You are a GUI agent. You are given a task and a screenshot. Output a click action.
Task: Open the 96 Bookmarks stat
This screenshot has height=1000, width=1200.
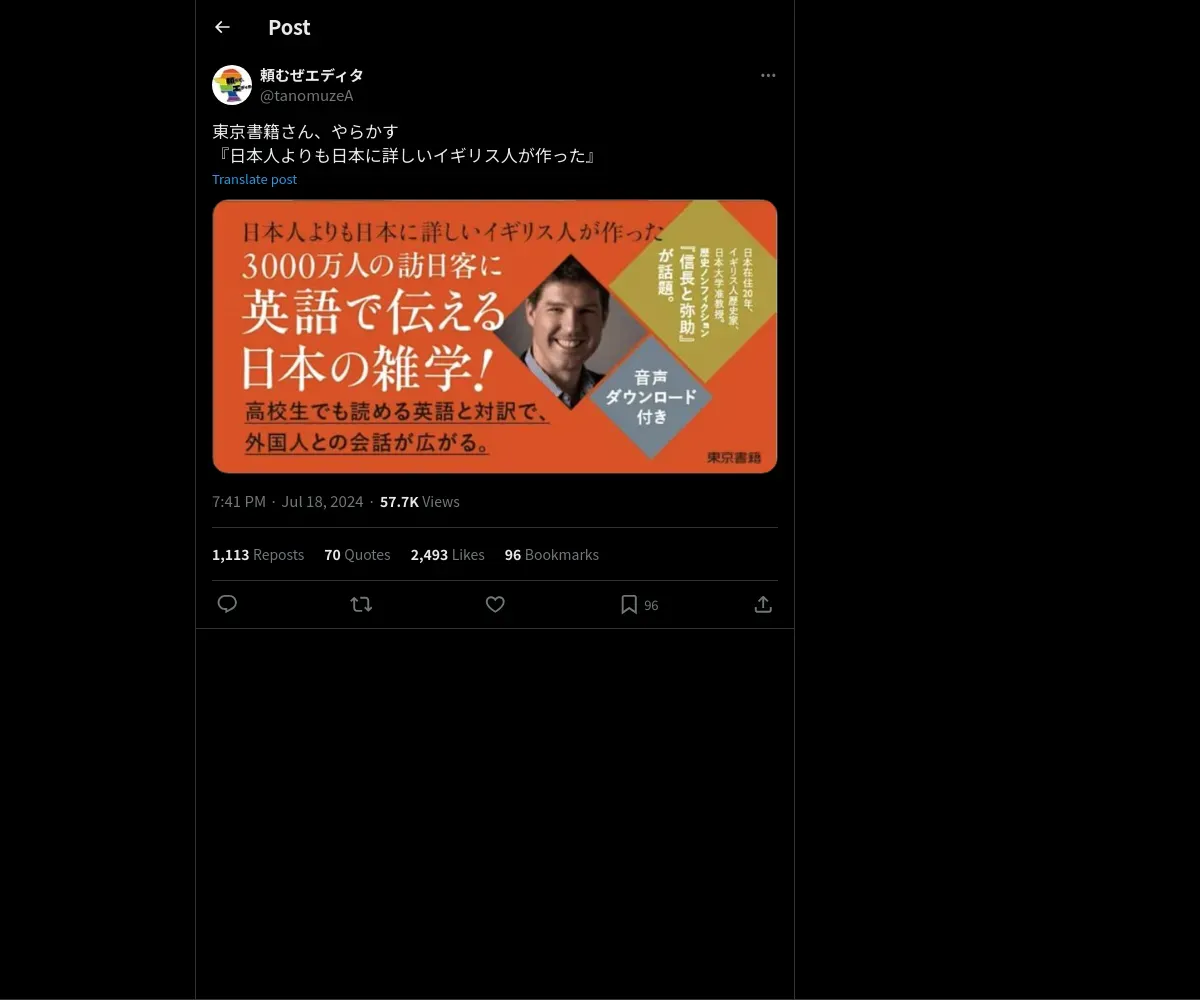[x=551, y=554]
